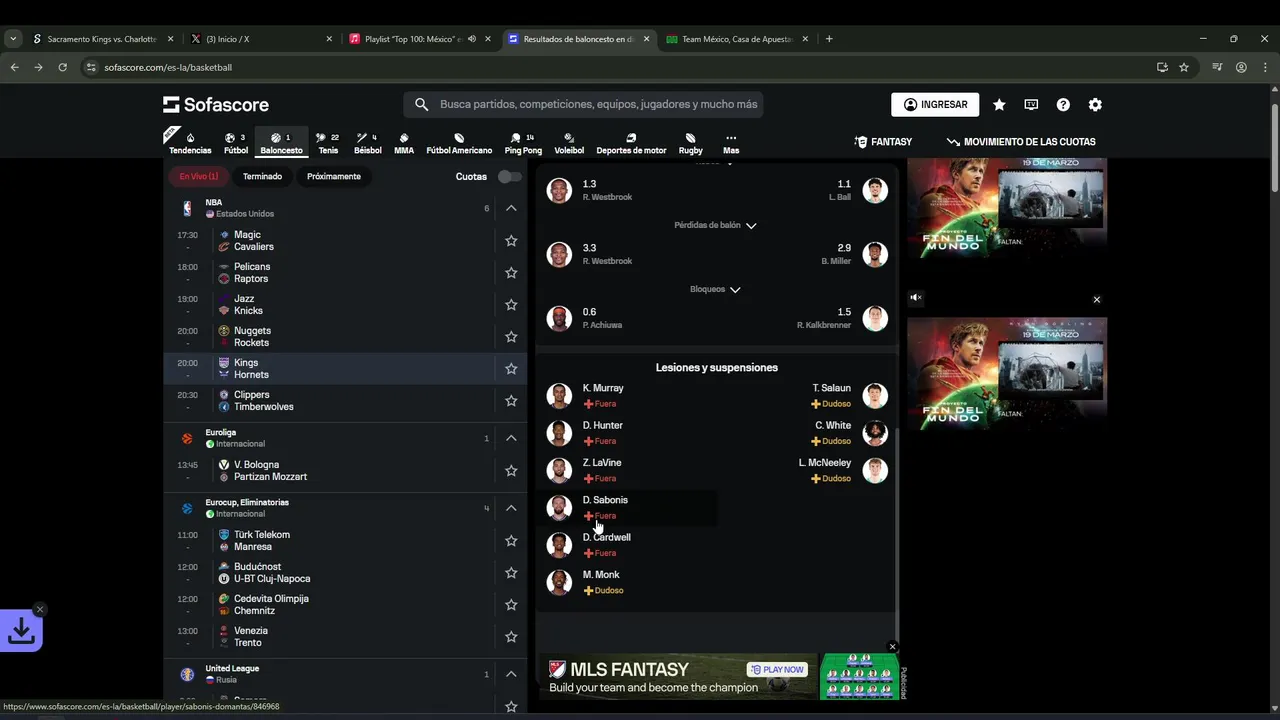Select the MMA sport tab
The image size is (1280, 720).
(404, 143)
